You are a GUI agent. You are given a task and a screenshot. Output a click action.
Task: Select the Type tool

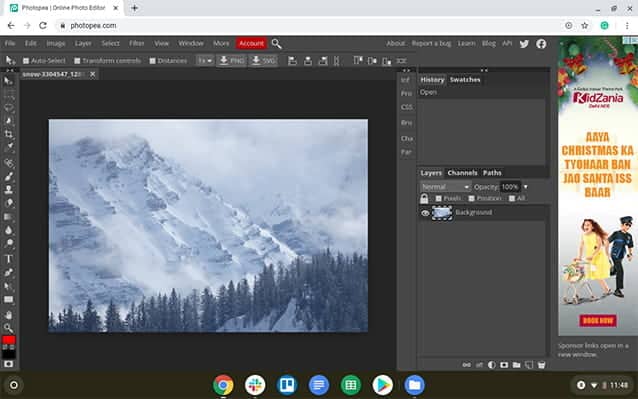coord(9,259)
